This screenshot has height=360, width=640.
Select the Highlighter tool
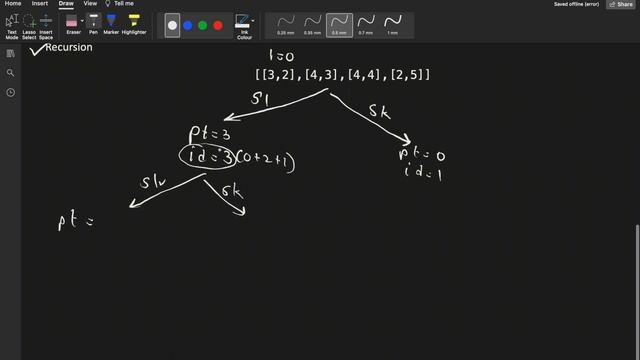(x=134, y=24)
